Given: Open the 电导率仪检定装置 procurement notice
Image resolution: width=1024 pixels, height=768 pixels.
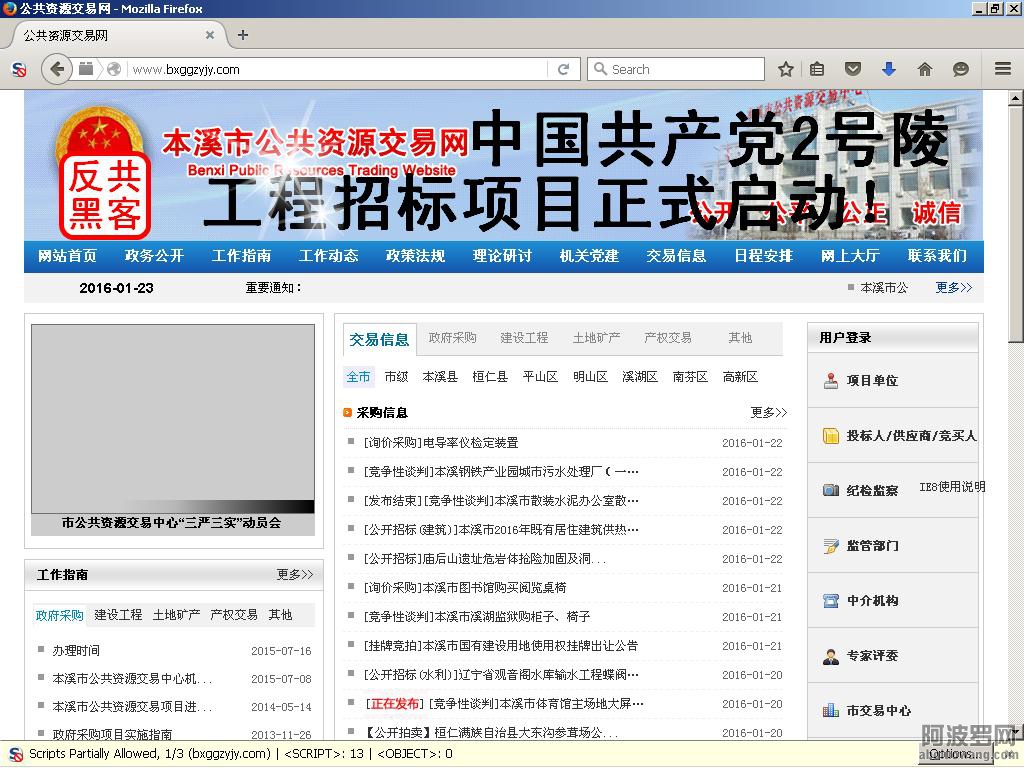Looking at the screenshot, I should pyautogui.click(x=441, y=443).
